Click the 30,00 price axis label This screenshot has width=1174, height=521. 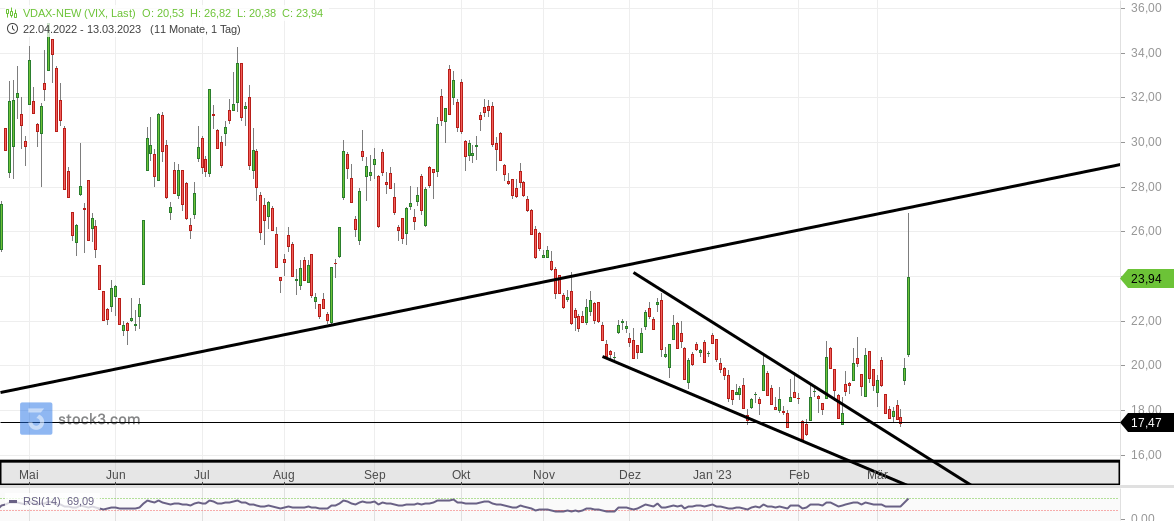(x=1146, y=141)
